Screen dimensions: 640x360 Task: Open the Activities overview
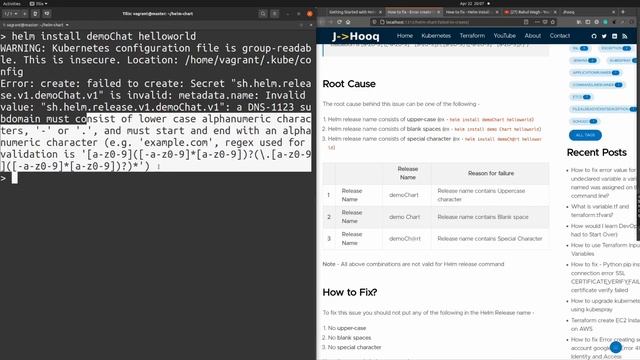tap(11, 4)
